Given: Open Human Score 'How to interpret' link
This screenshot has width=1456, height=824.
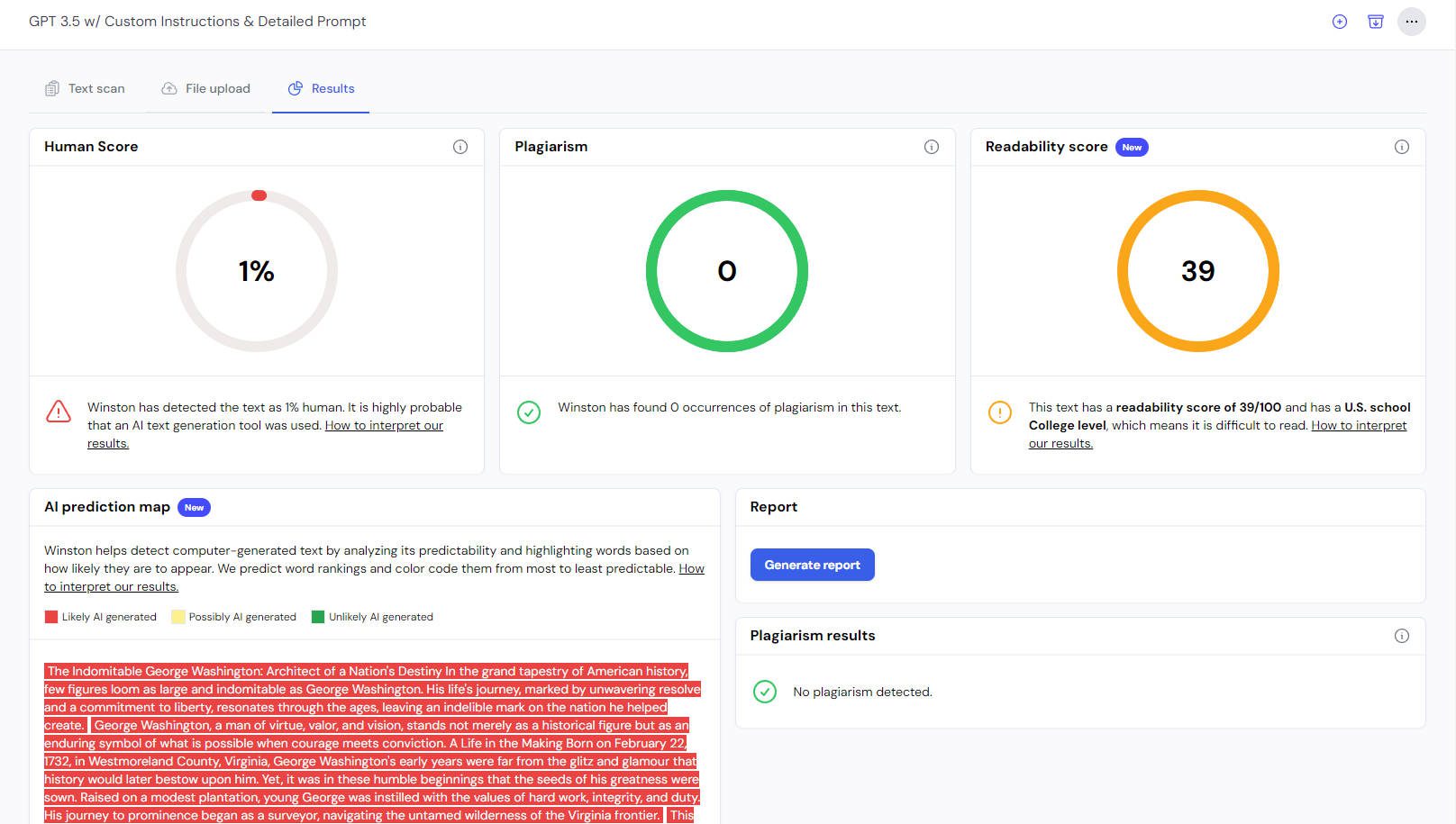Looking at the screenshot, I should click(x=384, y=426).
